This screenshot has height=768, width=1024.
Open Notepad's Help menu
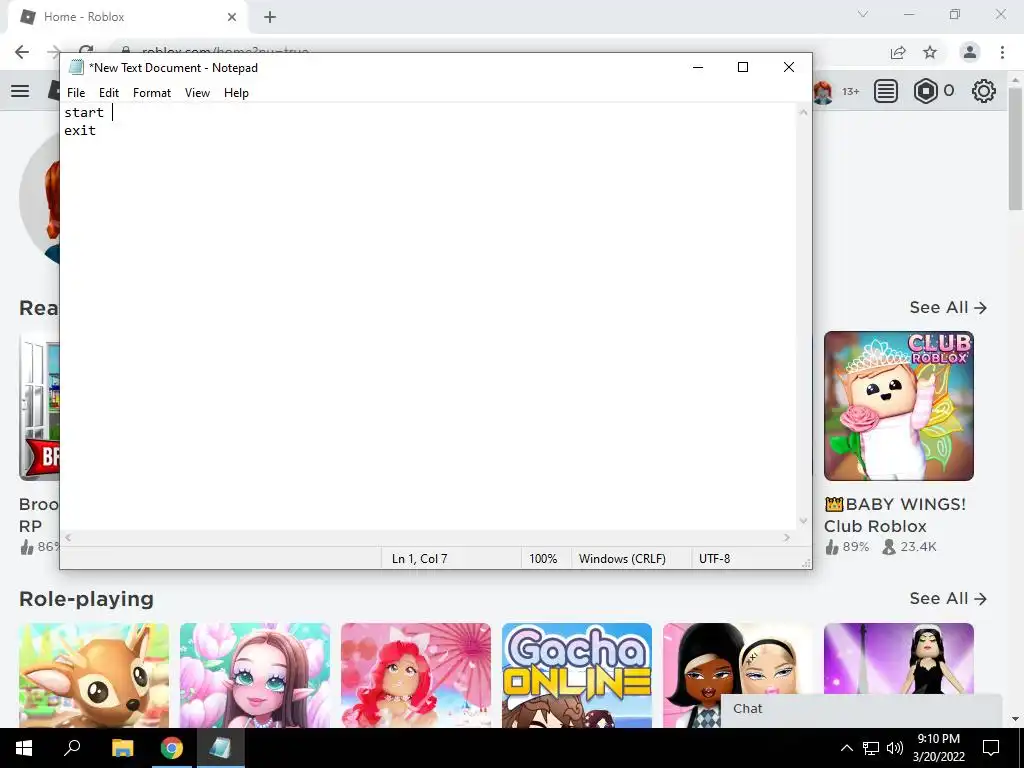[236, 93]
